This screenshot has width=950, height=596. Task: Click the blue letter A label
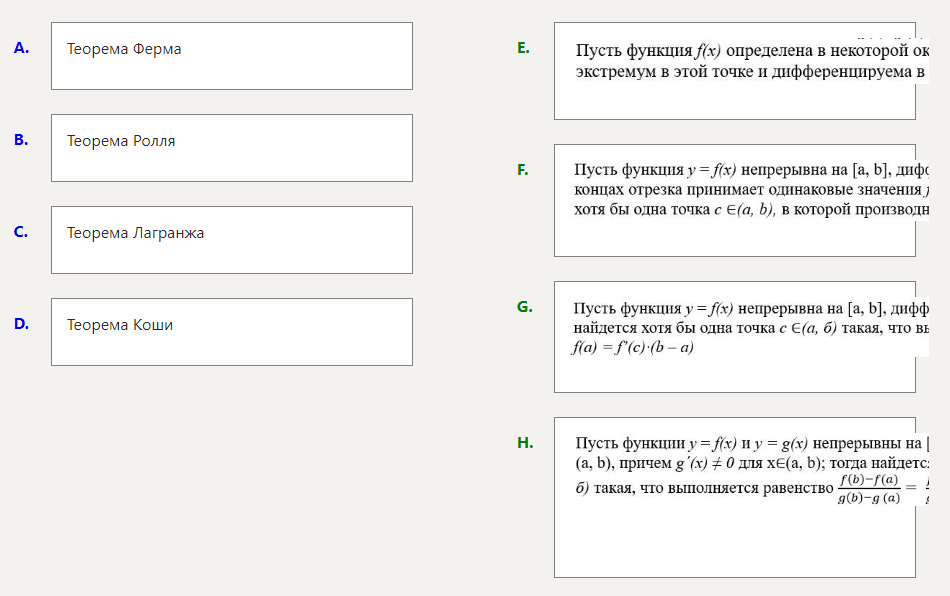pyautogui.click(x=21, y=47)
